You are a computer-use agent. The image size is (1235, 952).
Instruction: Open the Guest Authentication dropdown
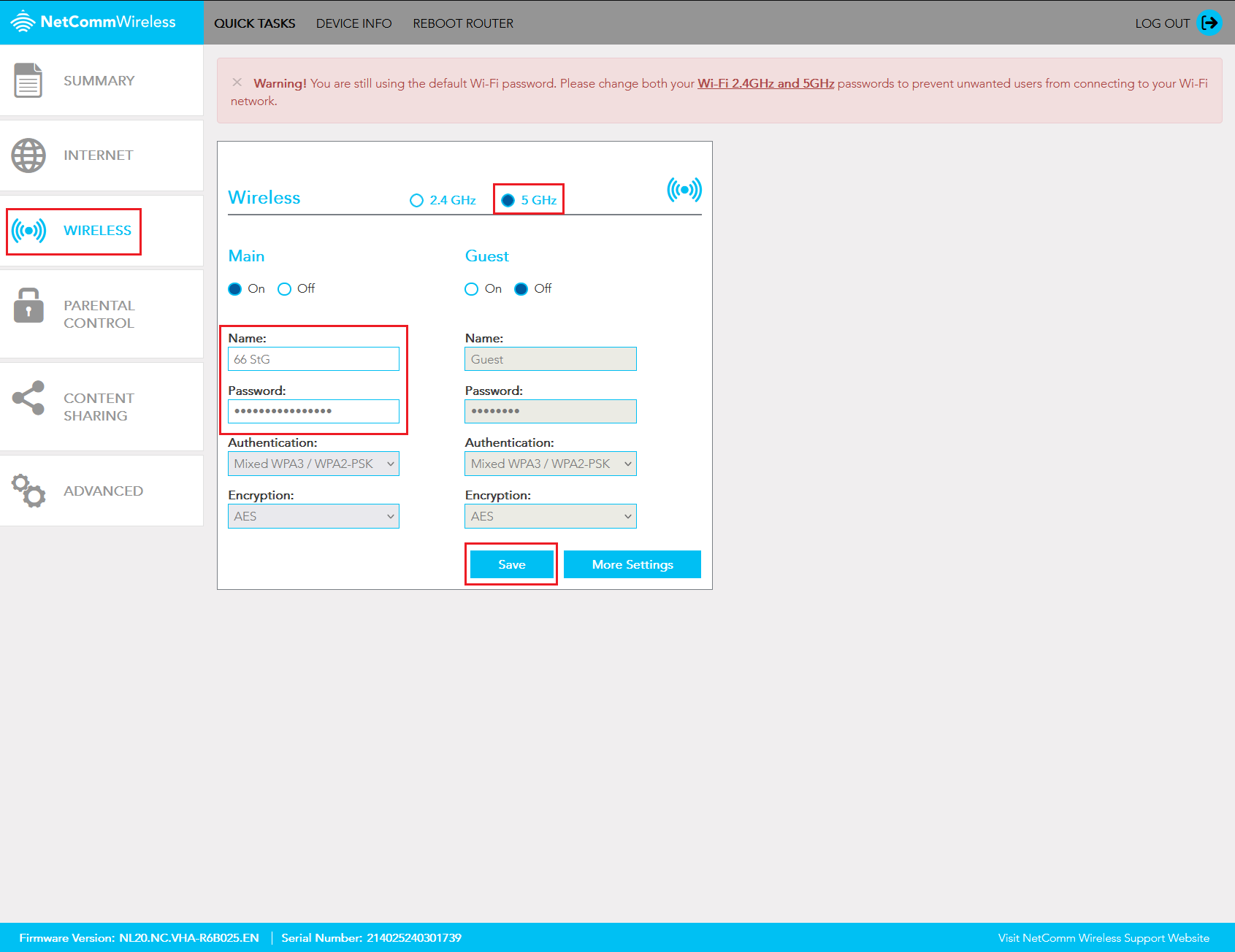coord(550,464)
